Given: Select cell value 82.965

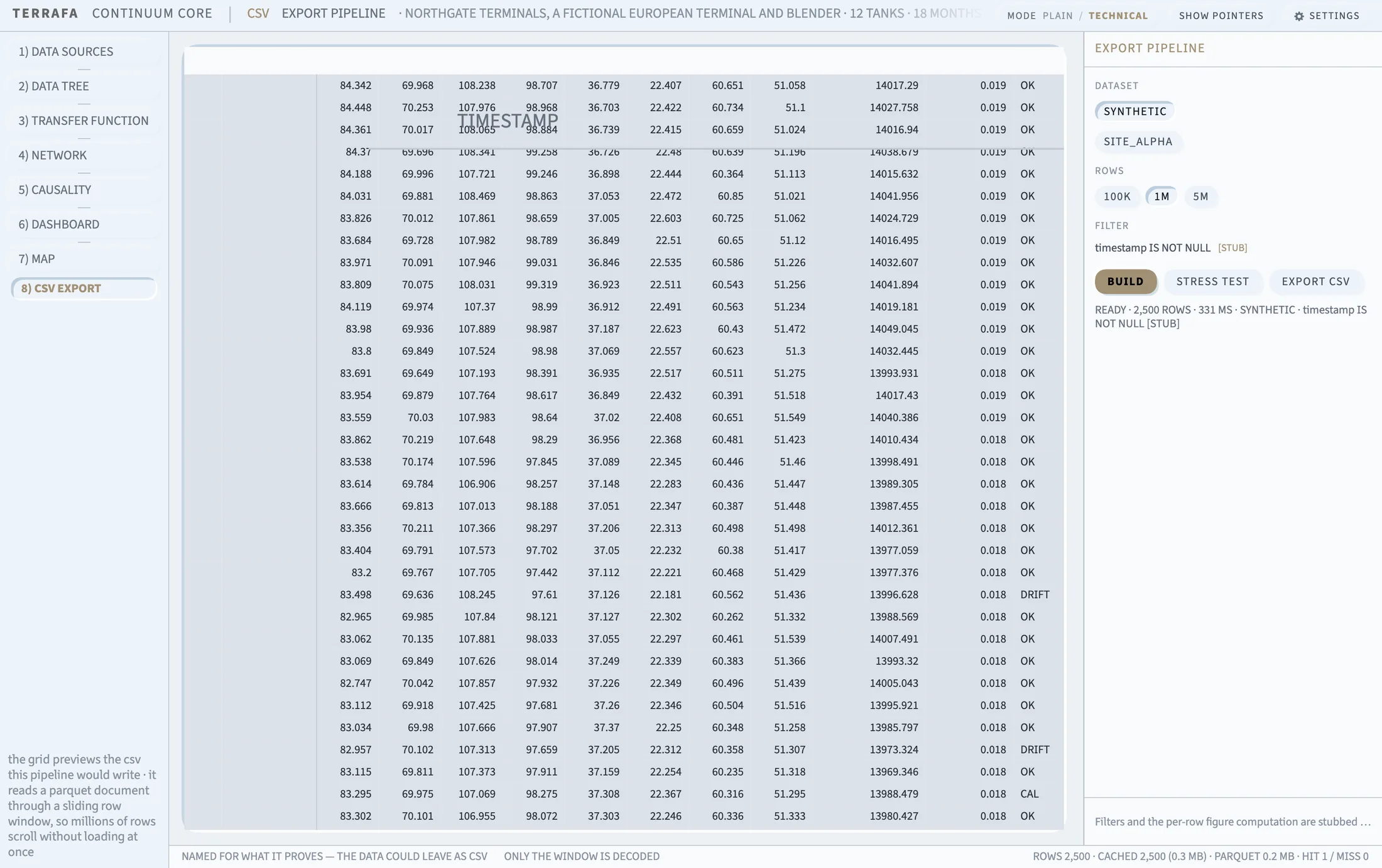Looking at the screenshot, I should click(x=356, y=617).
